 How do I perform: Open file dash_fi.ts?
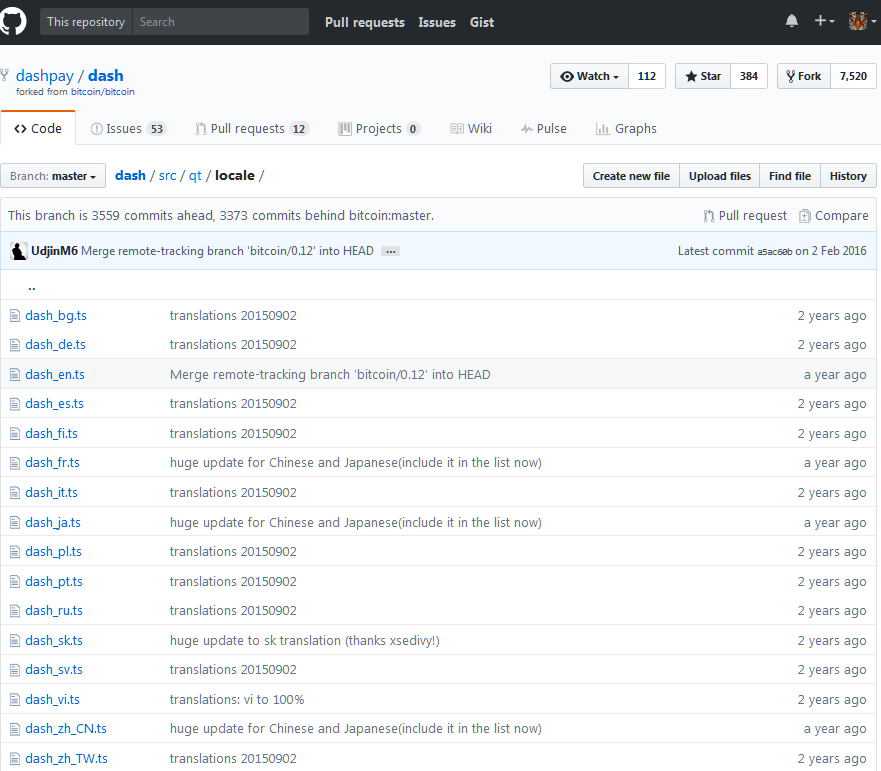pyautogui.click(x=52, y=433)
